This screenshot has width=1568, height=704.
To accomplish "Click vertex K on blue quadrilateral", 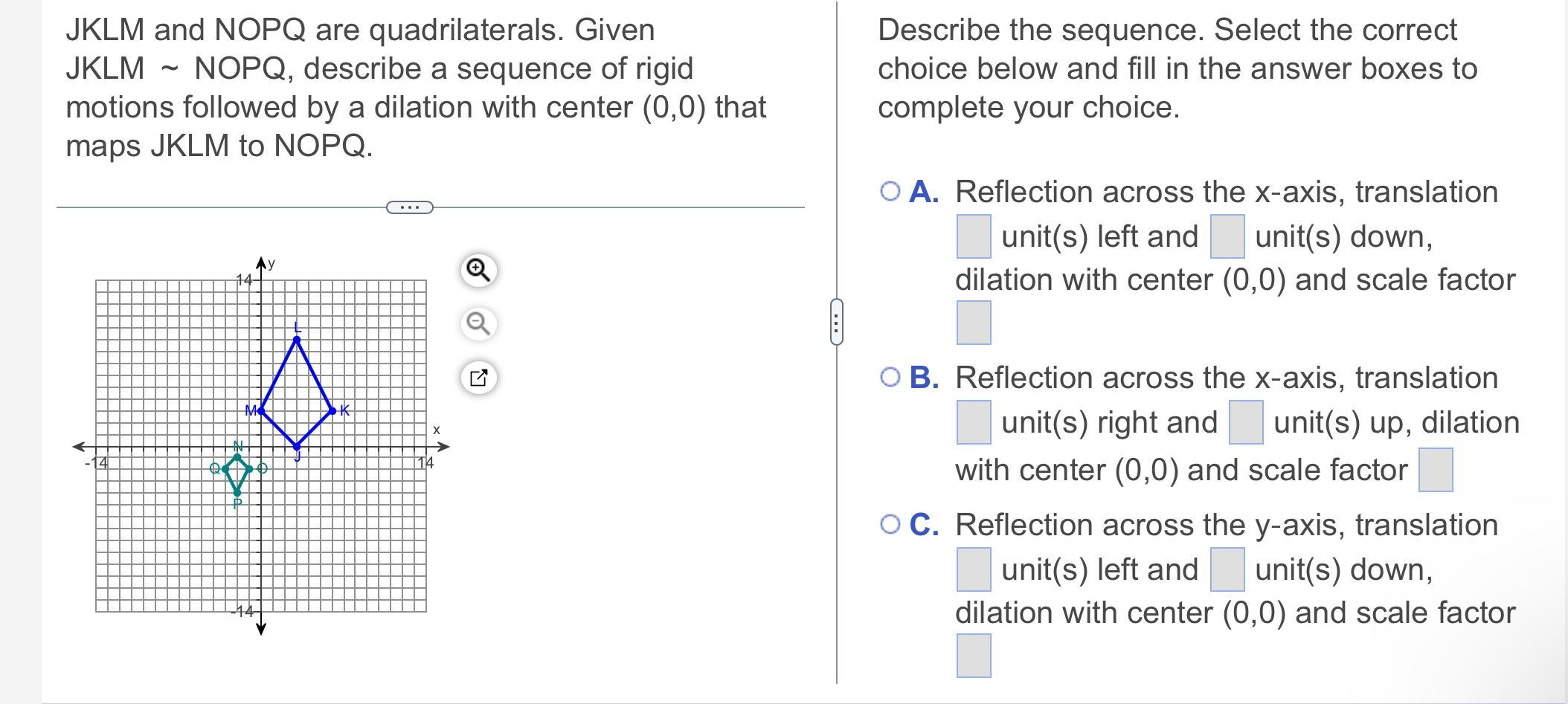I will (332, 410).
